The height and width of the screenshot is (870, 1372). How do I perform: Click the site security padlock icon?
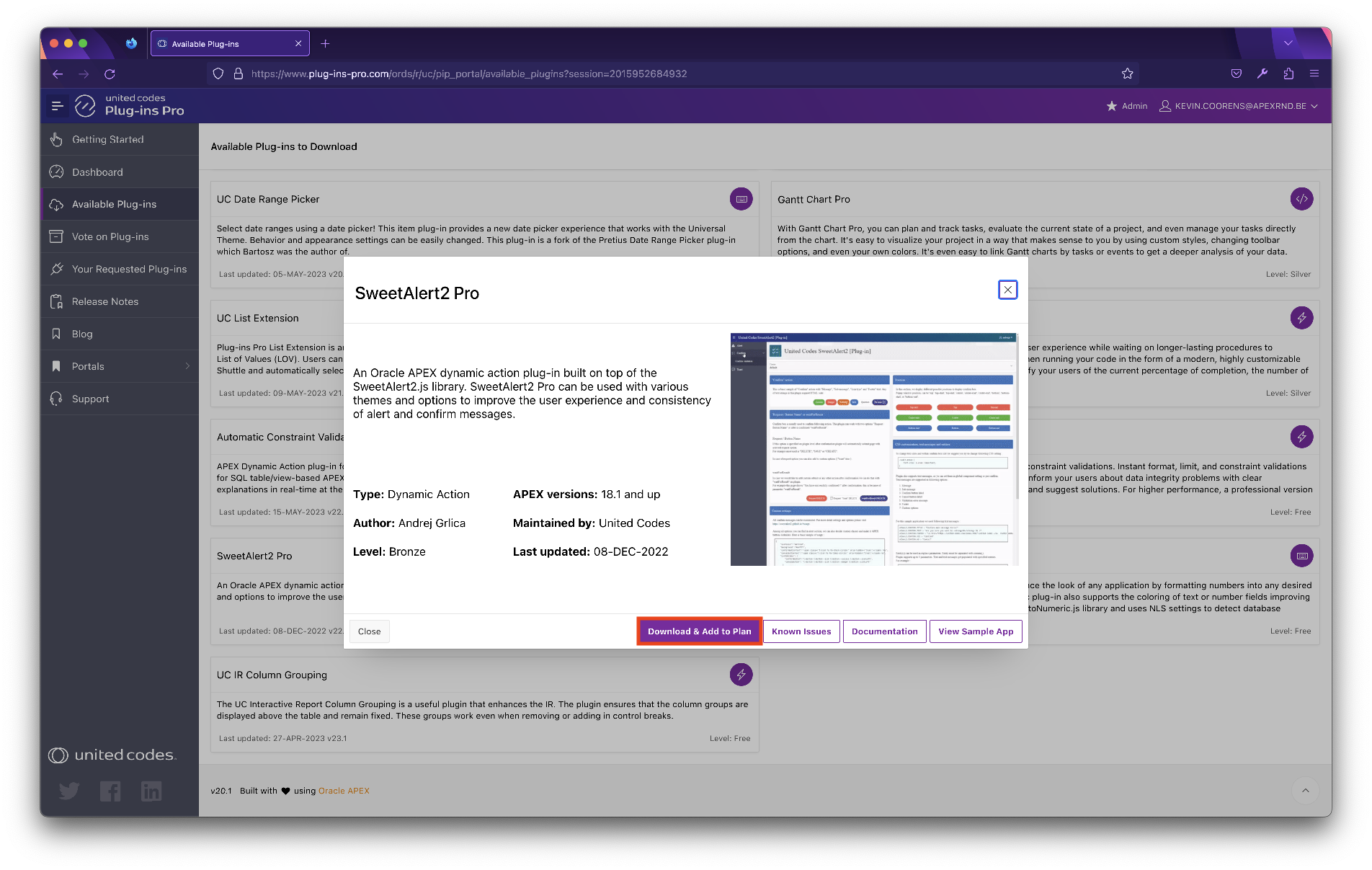[238, 74]
